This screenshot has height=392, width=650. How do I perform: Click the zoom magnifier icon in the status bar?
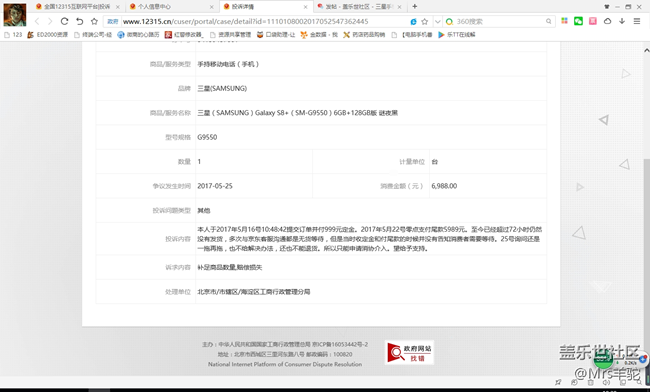(639, 382)
